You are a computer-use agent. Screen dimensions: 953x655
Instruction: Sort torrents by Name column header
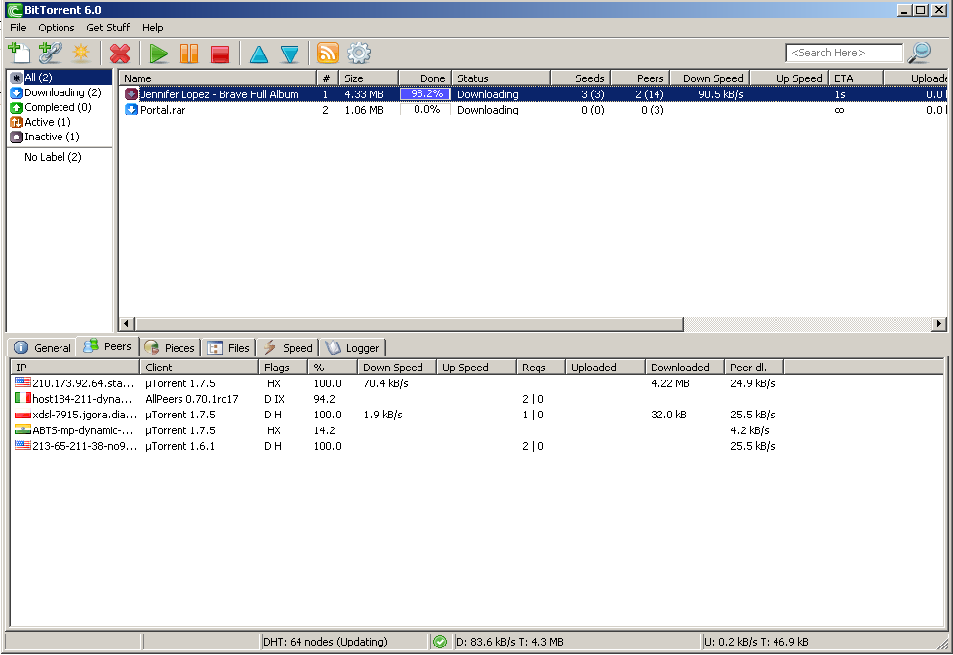tap(218, 78)
